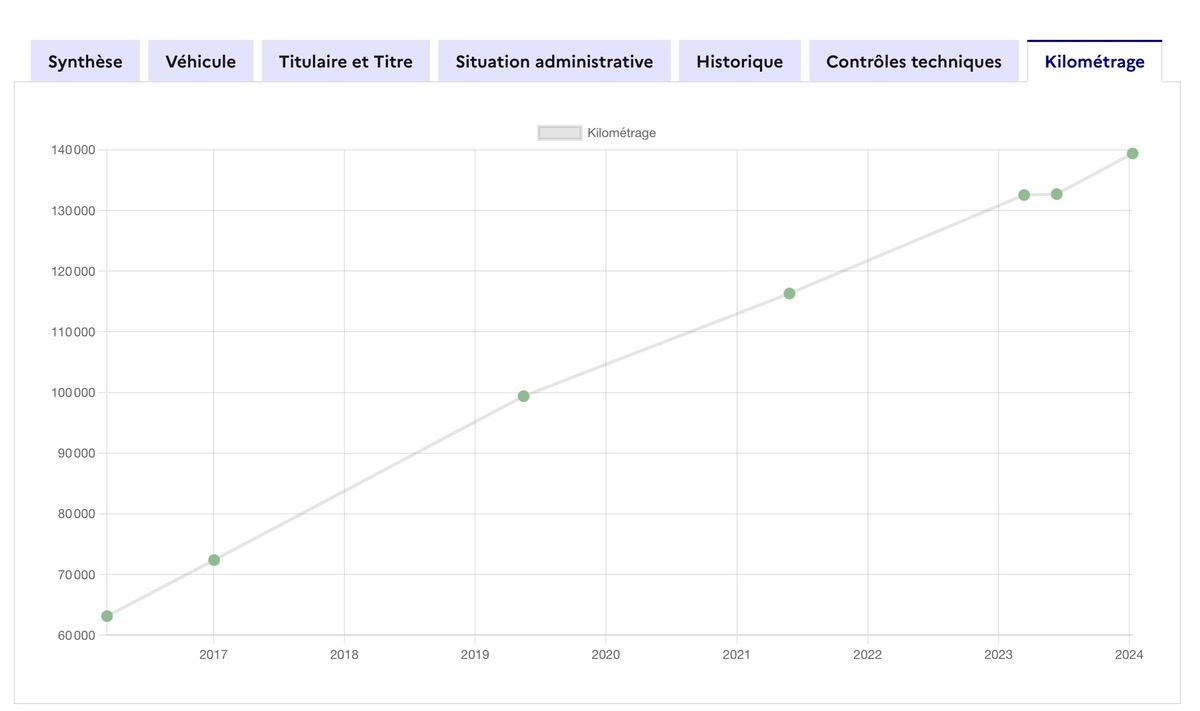
Task: Open the Contrôles techniques tab
Action: 913,62
